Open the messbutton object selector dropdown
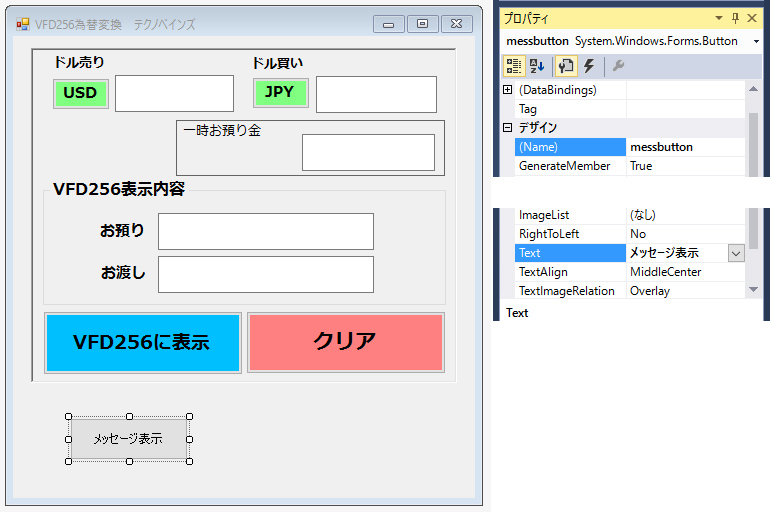Image resolution: width=770 pixels, height=512 pixels. point(756,41)
